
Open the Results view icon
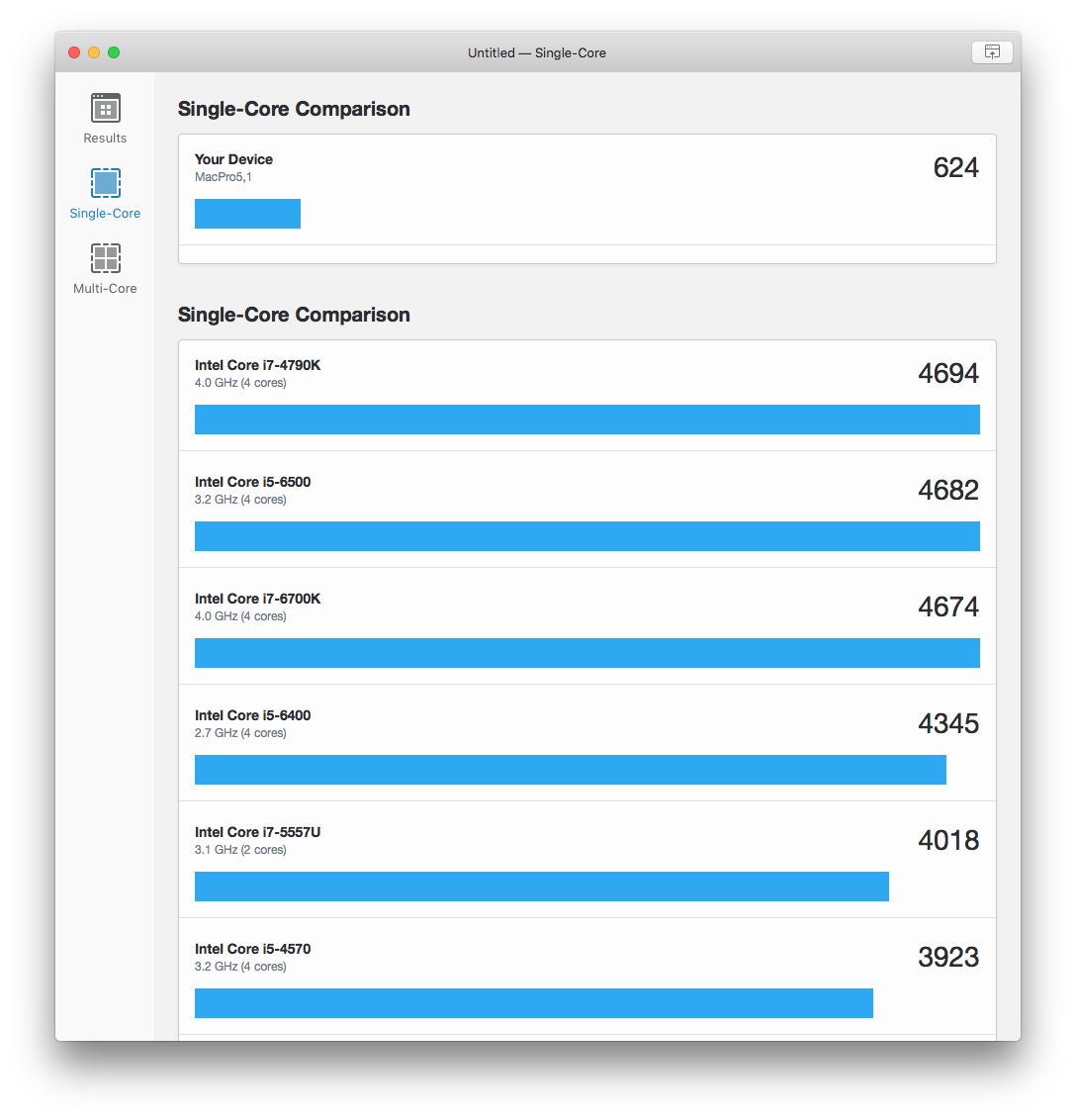[106, 108]
